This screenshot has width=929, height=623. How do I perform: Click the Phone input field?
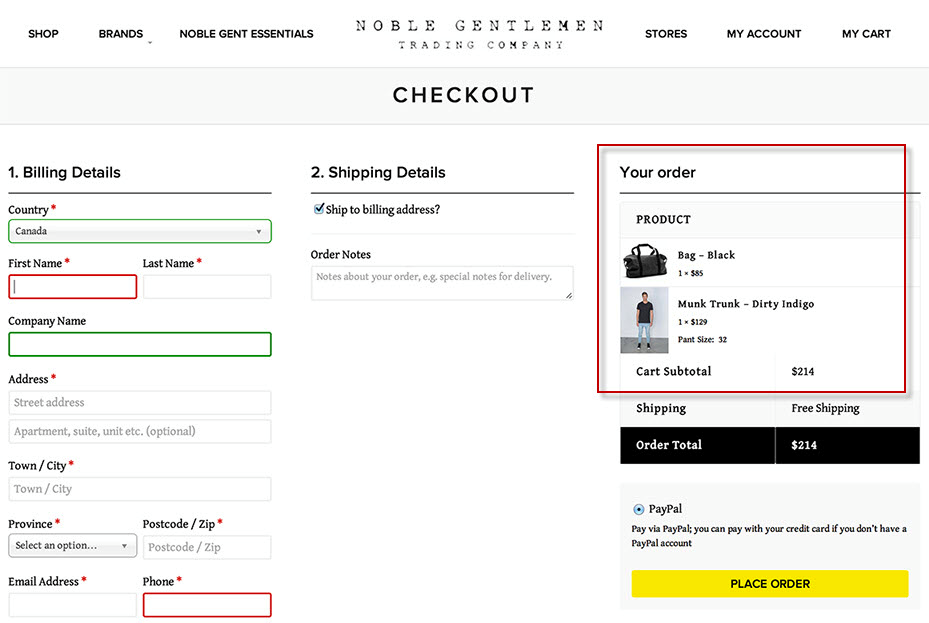[207, 605]
